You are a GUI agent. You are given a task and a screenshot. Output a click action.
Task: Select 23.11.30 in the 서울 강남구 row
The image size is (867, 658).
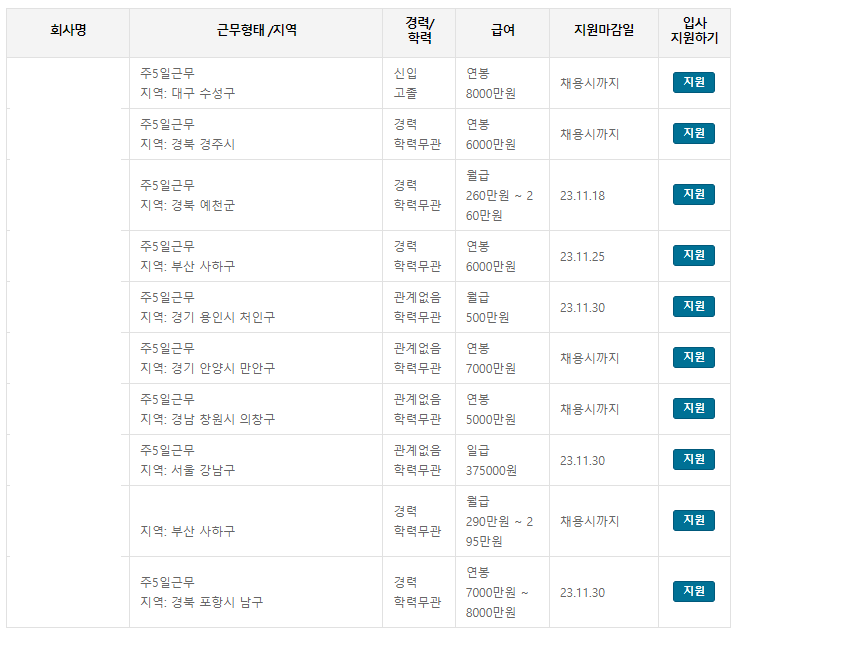pos(582,461)
